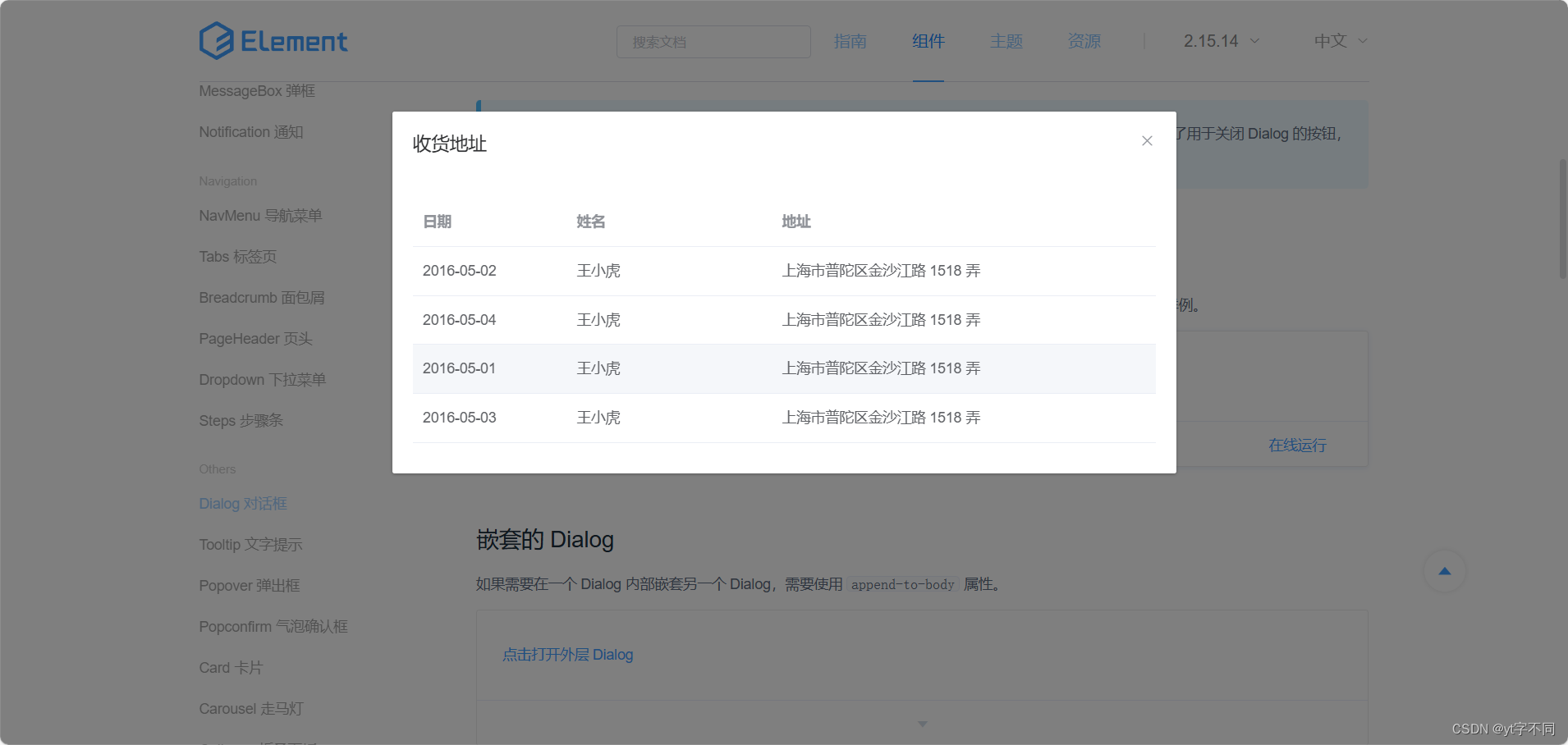Open Tooltip 文字提示 sidebar item
Screen dimensions: 1568x745
[250, 545]
